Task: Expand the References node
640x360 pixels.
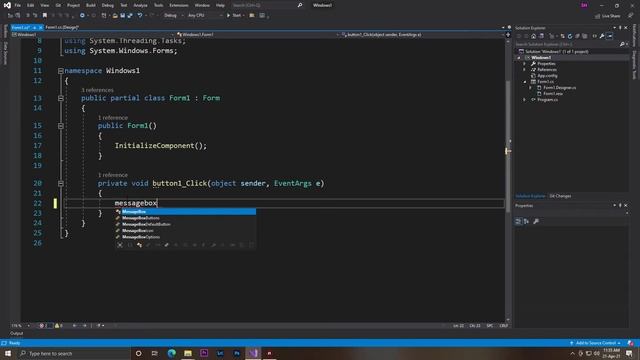Action: tap(525, 70)
